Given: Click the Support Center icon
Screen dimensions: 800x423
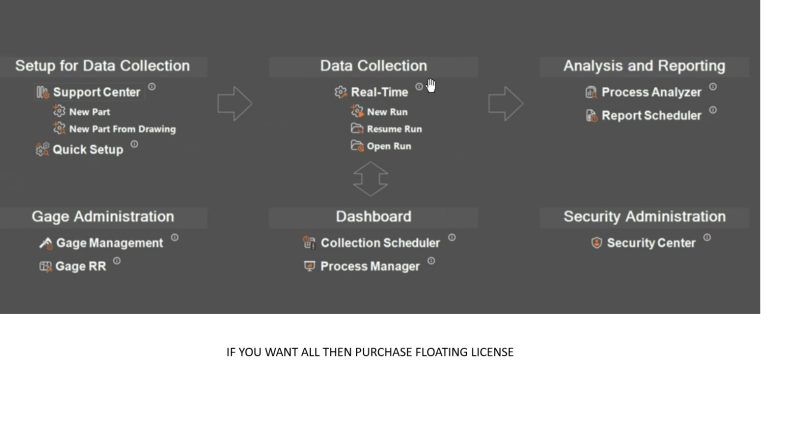Looking at the screenshot, I should coord(43,92).
